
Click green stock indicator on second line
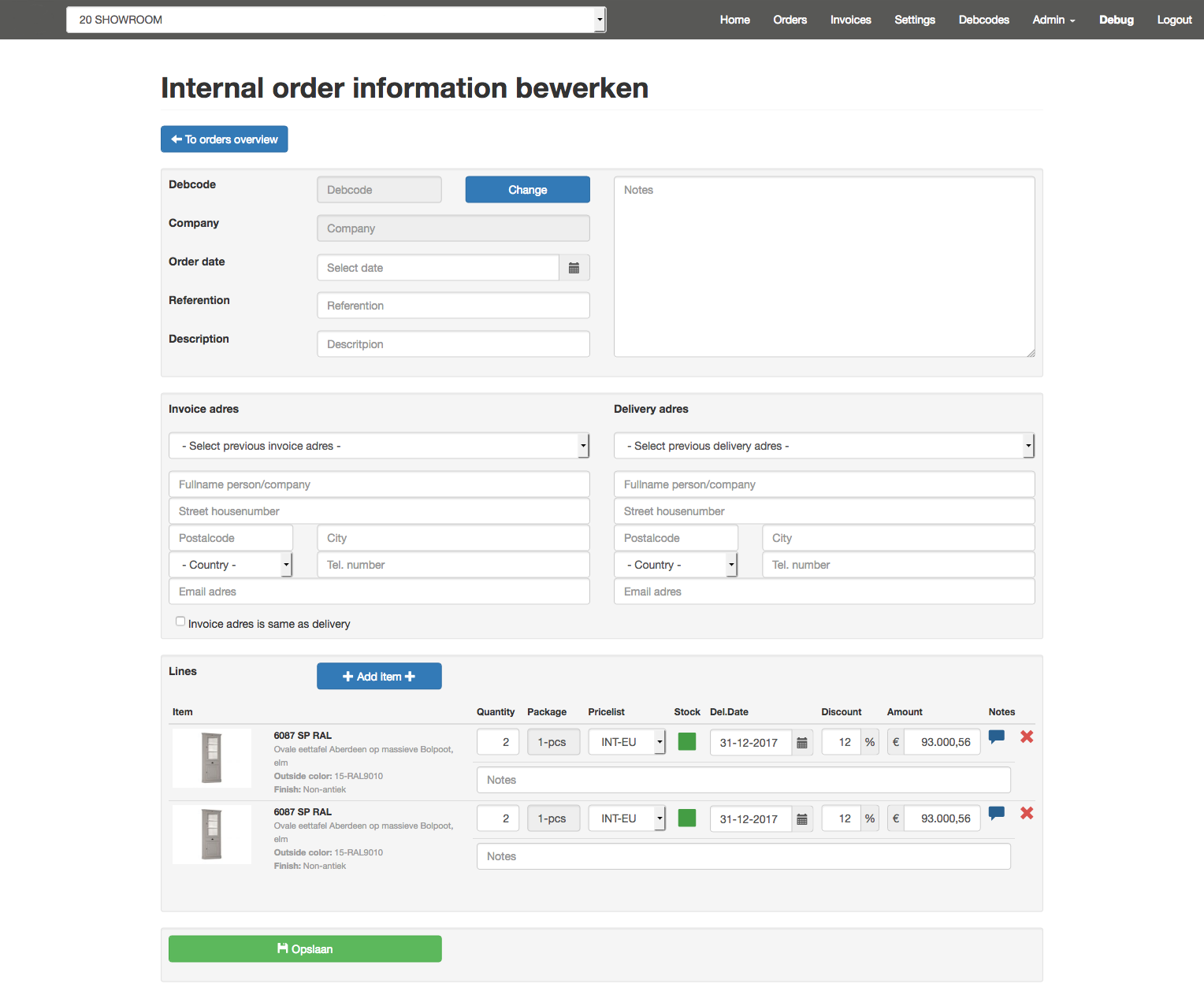coord(687,818)
